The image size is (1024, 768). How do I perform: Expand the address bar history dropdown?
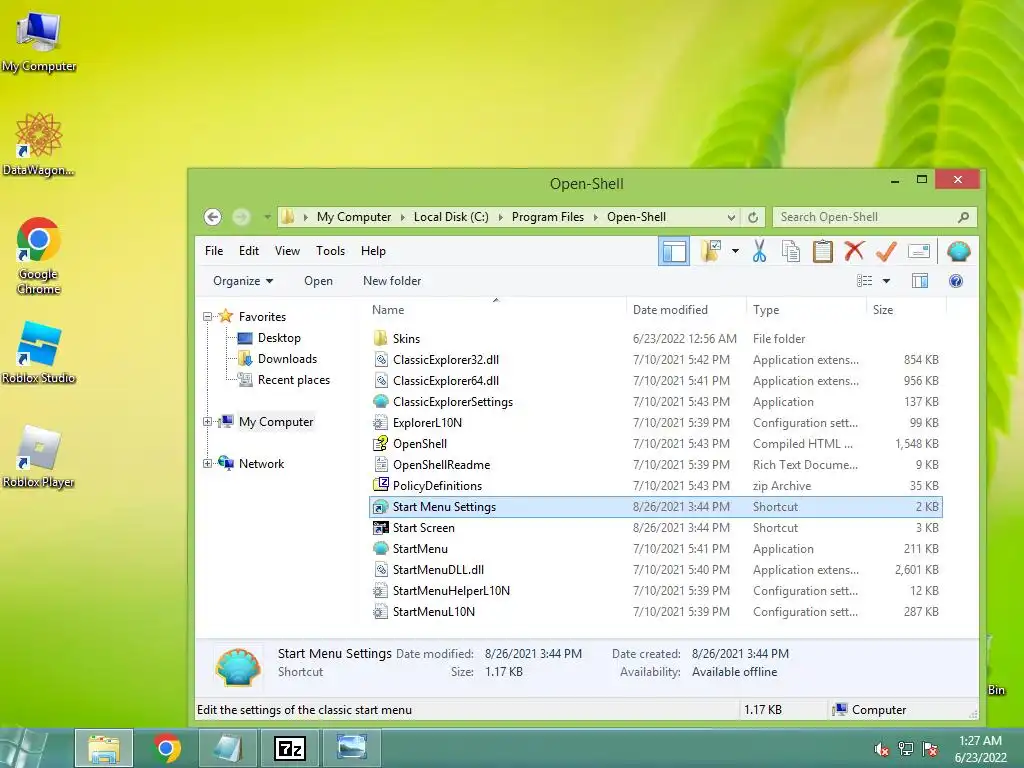(x=731, y=217)
